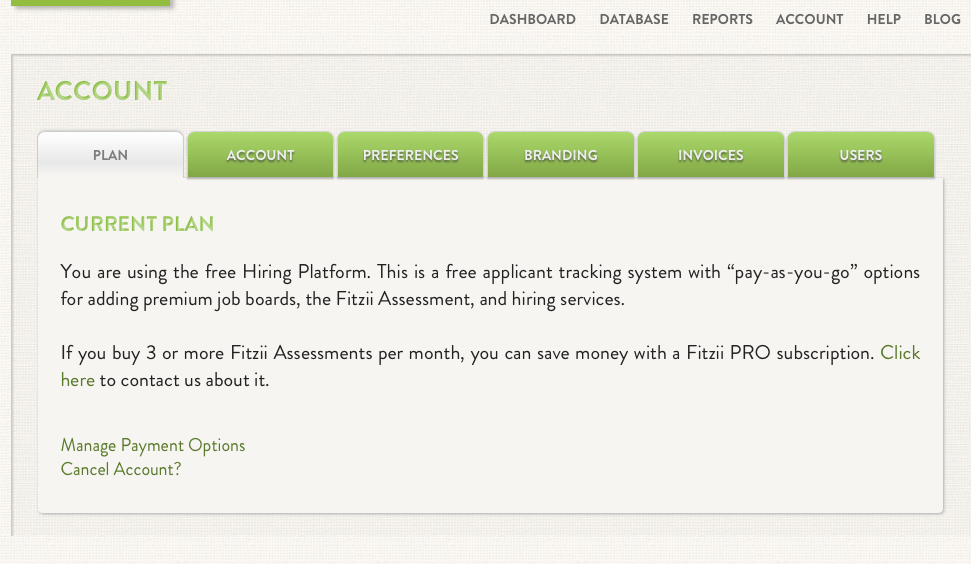Visit the Blog link in header
The width and height of the screenshot is (971, 564).
pos(942,19)
